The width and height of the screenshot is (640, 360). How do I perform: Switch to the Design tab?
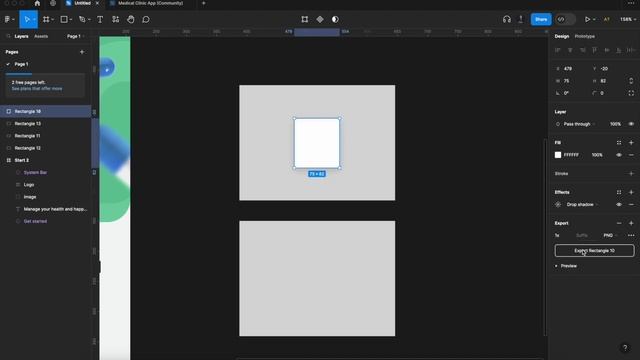coord(562,36)
